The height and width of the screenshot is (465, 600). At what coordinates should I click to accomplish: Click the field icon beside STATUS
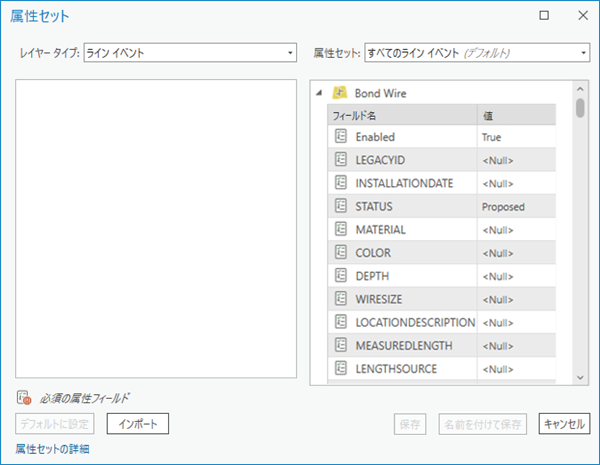340,206
